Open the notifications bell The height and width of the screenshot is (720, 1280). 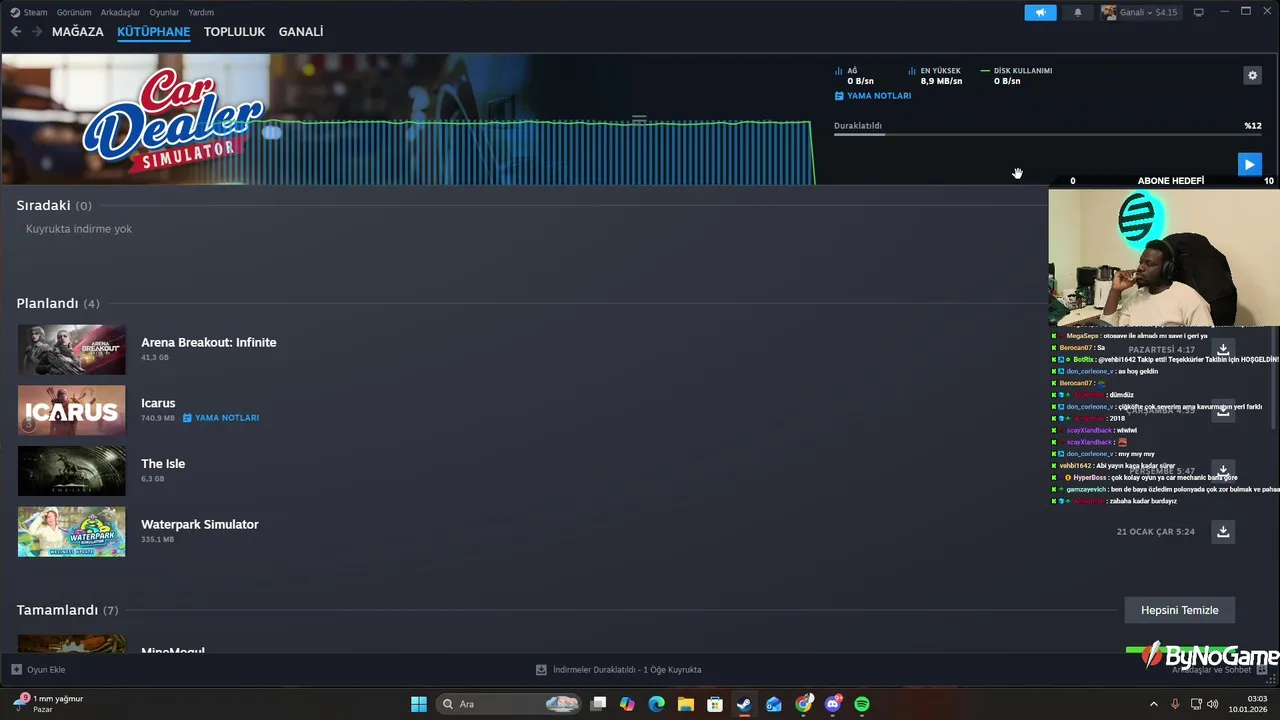pyautogui.click(x=1078, y=12)
